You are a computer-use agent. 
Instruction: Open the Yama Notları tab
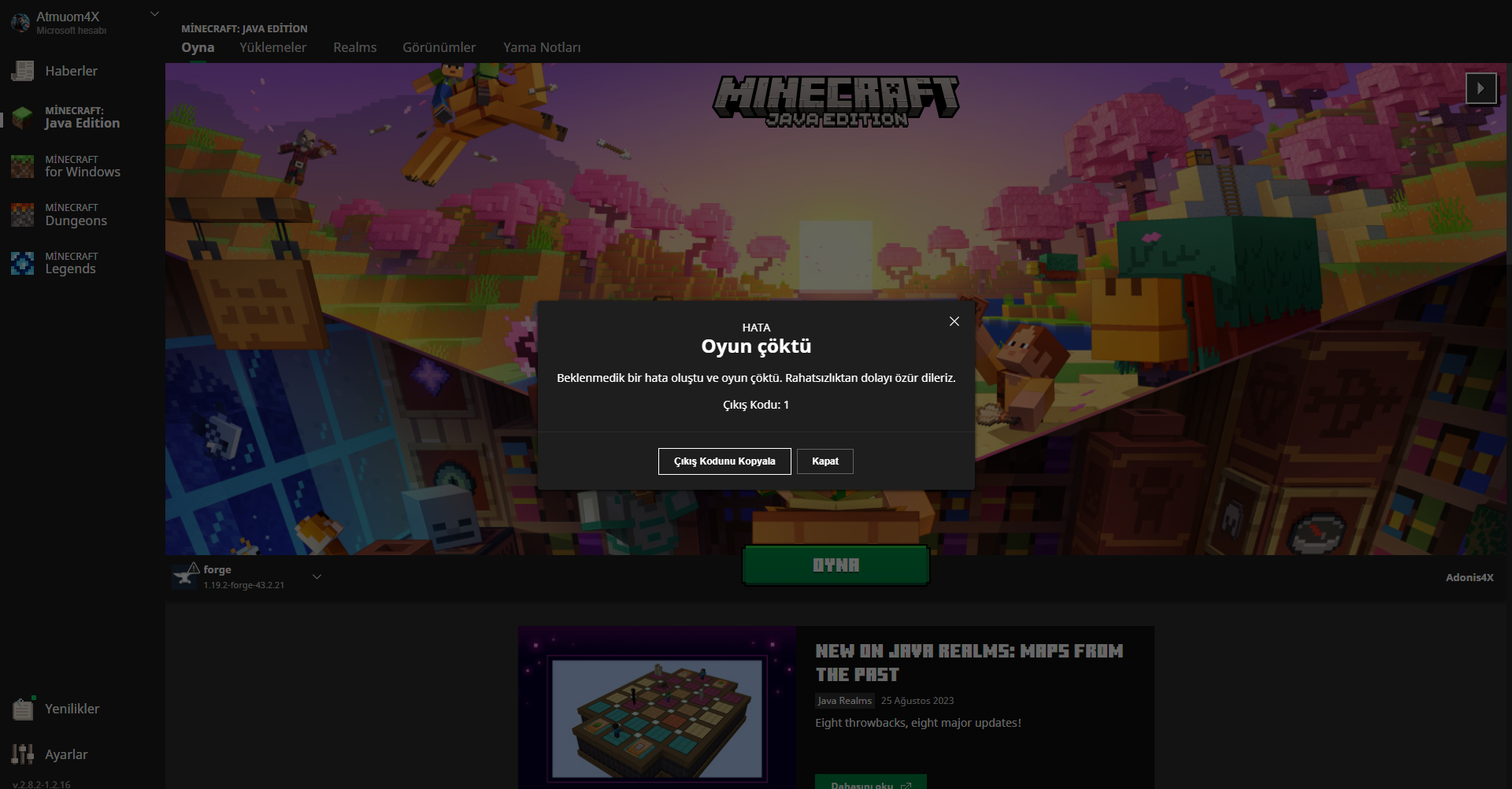542,47
